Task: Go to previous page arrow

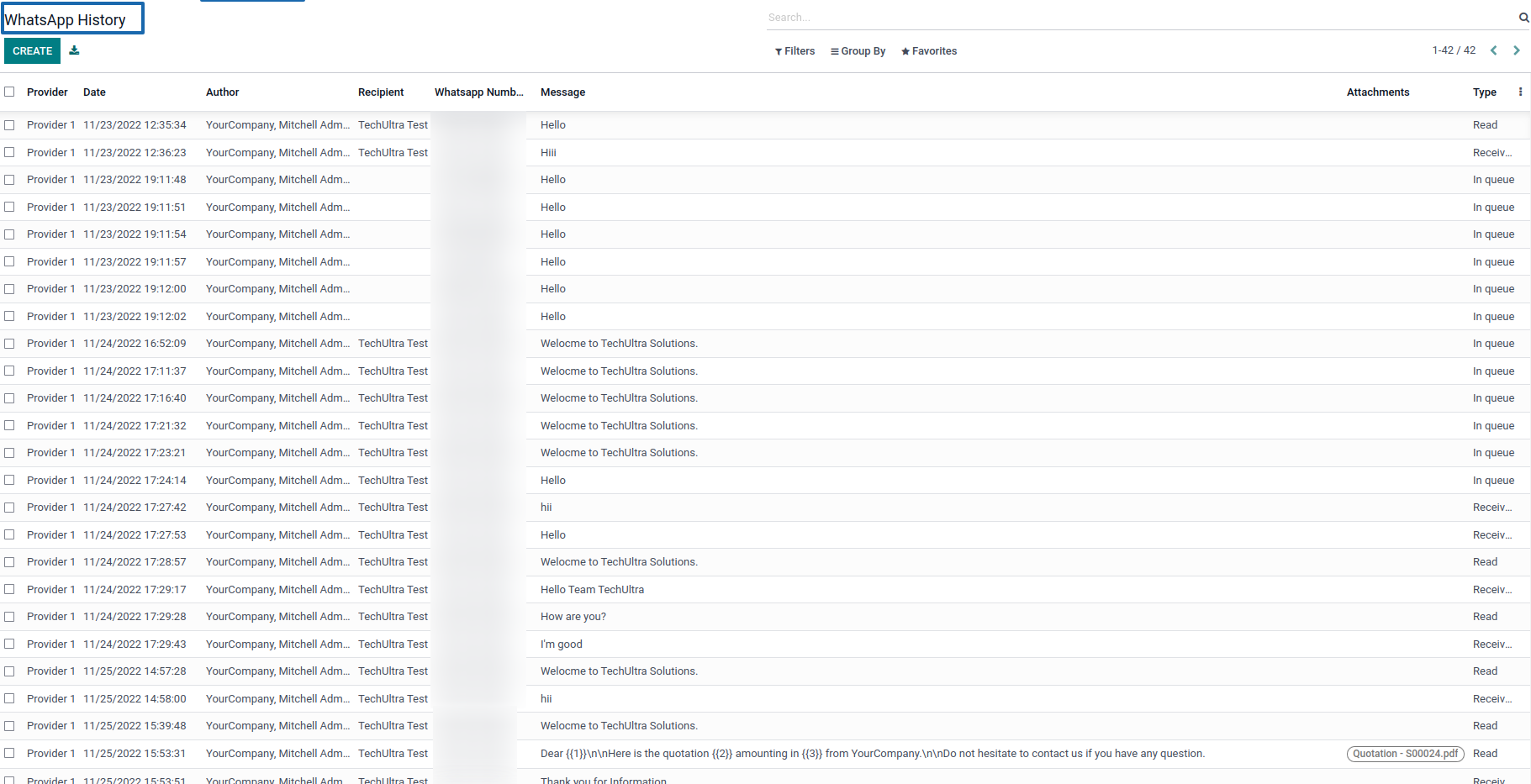Action: pos(1494,50)
